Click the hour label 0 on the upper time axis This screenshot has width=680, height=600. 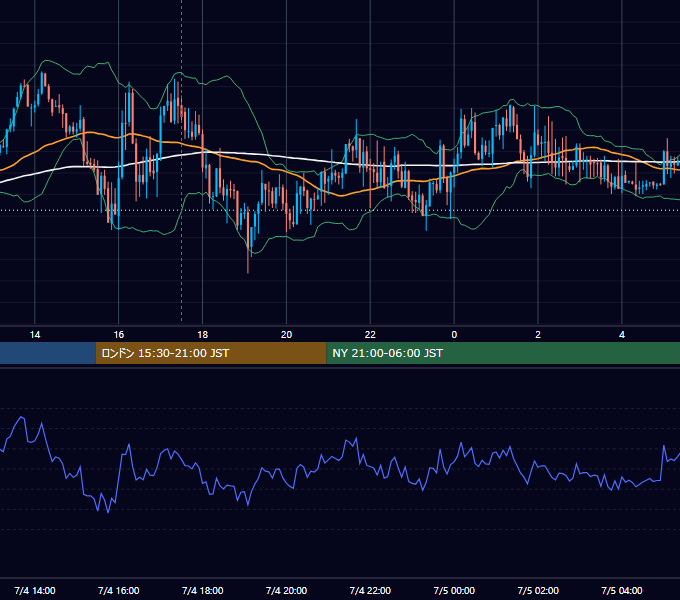[x=454, y=334]
